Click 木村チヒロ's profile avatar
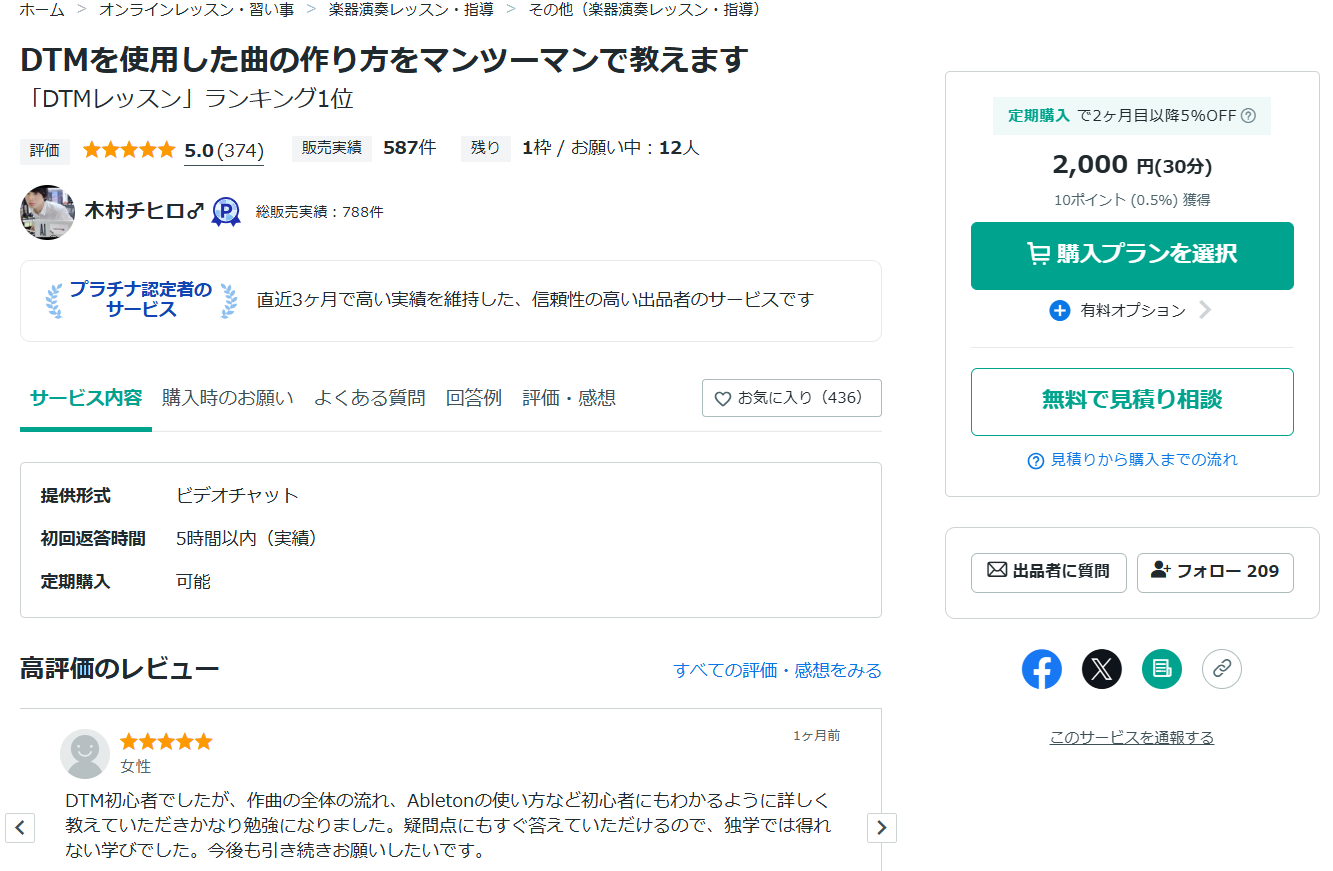The width and height of the screenshot is (1333, 871). (47, 212)
